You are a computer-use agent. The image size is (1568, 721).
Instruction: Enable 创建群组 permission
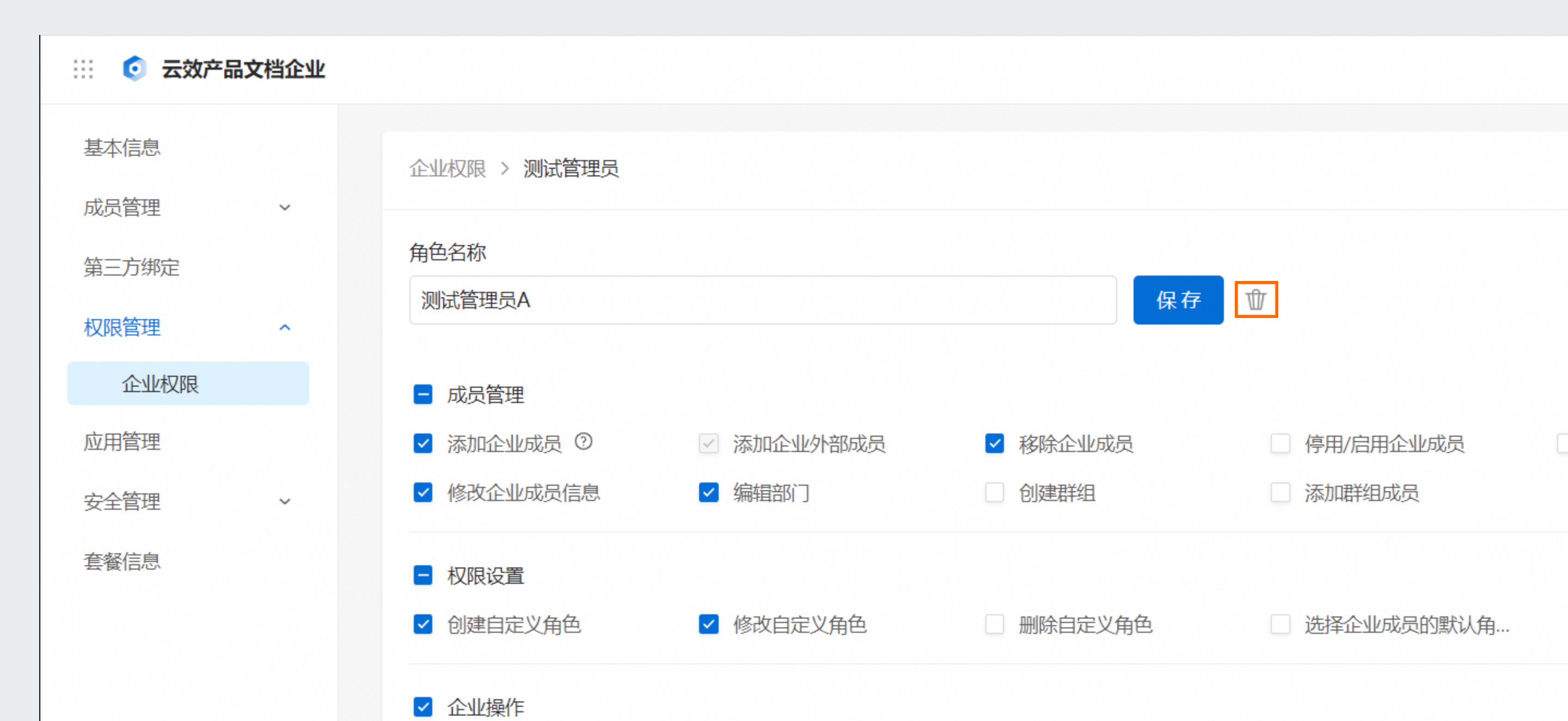click(994, 492)
